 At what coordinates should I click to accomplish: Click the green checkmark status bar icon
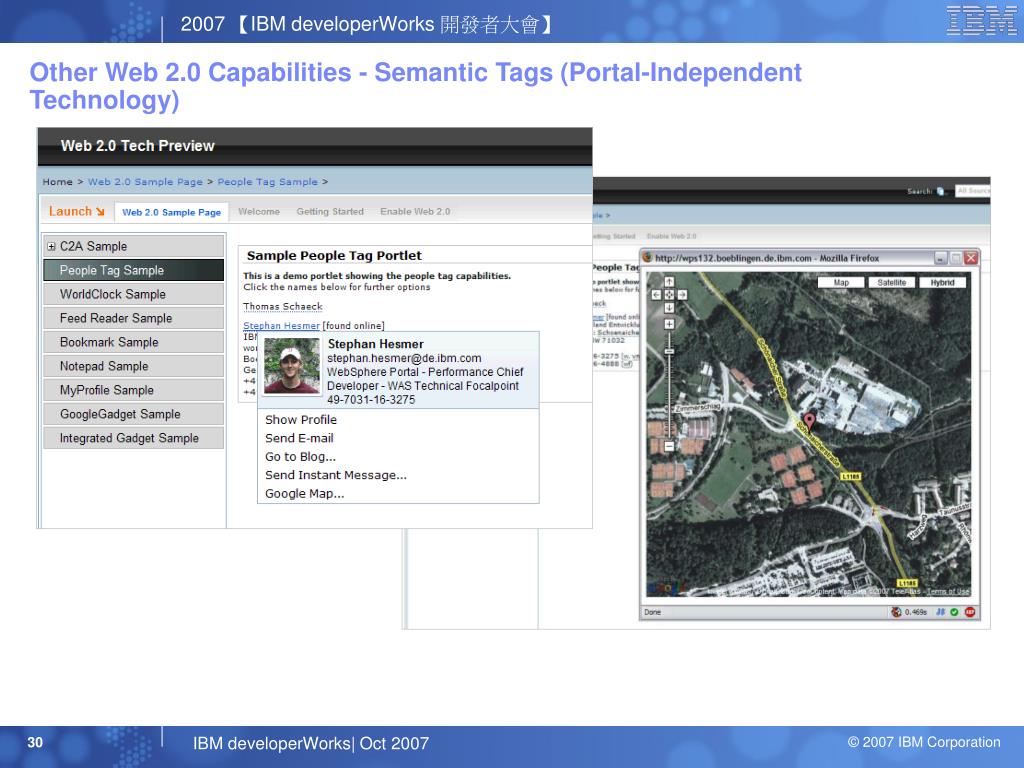[x=954, y=612]
